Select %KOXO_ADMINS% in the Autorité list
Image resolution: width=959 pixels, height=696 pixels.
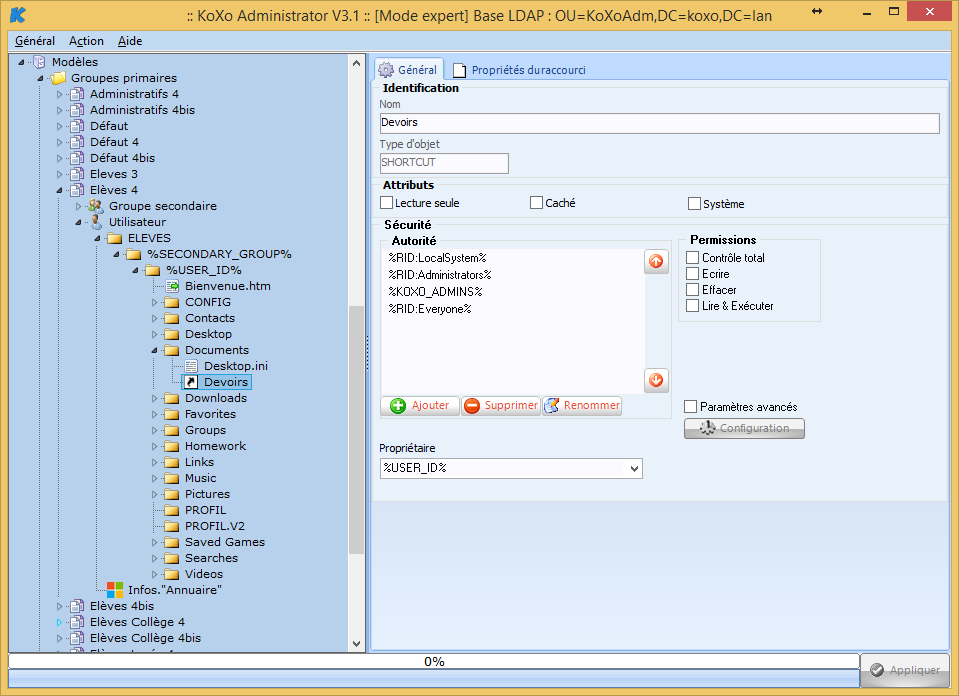(435, 292)
